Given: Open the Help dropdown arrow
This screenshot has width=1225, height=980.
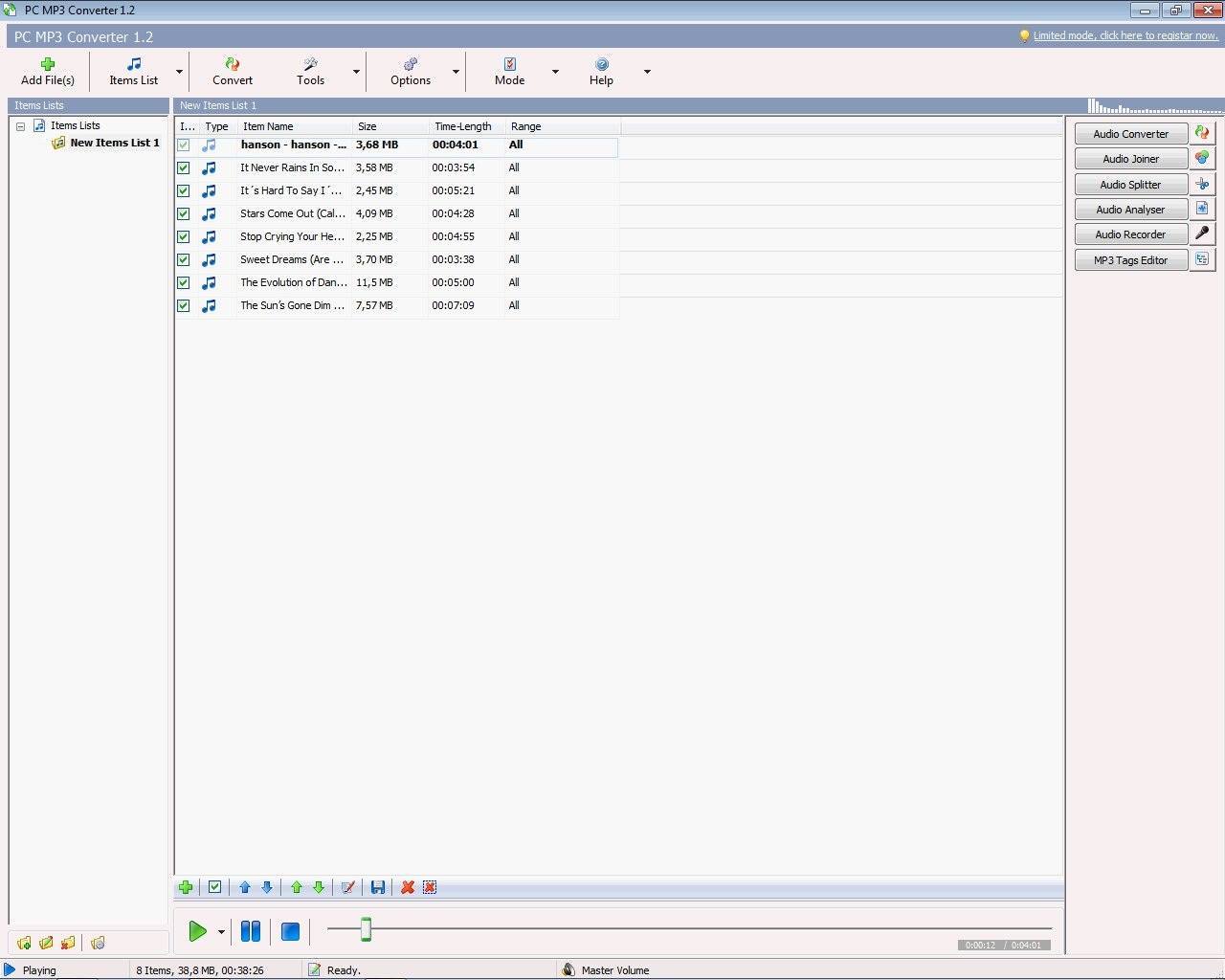Looking at the screenshot, I should pyautogui.click(x=647, y=72).
